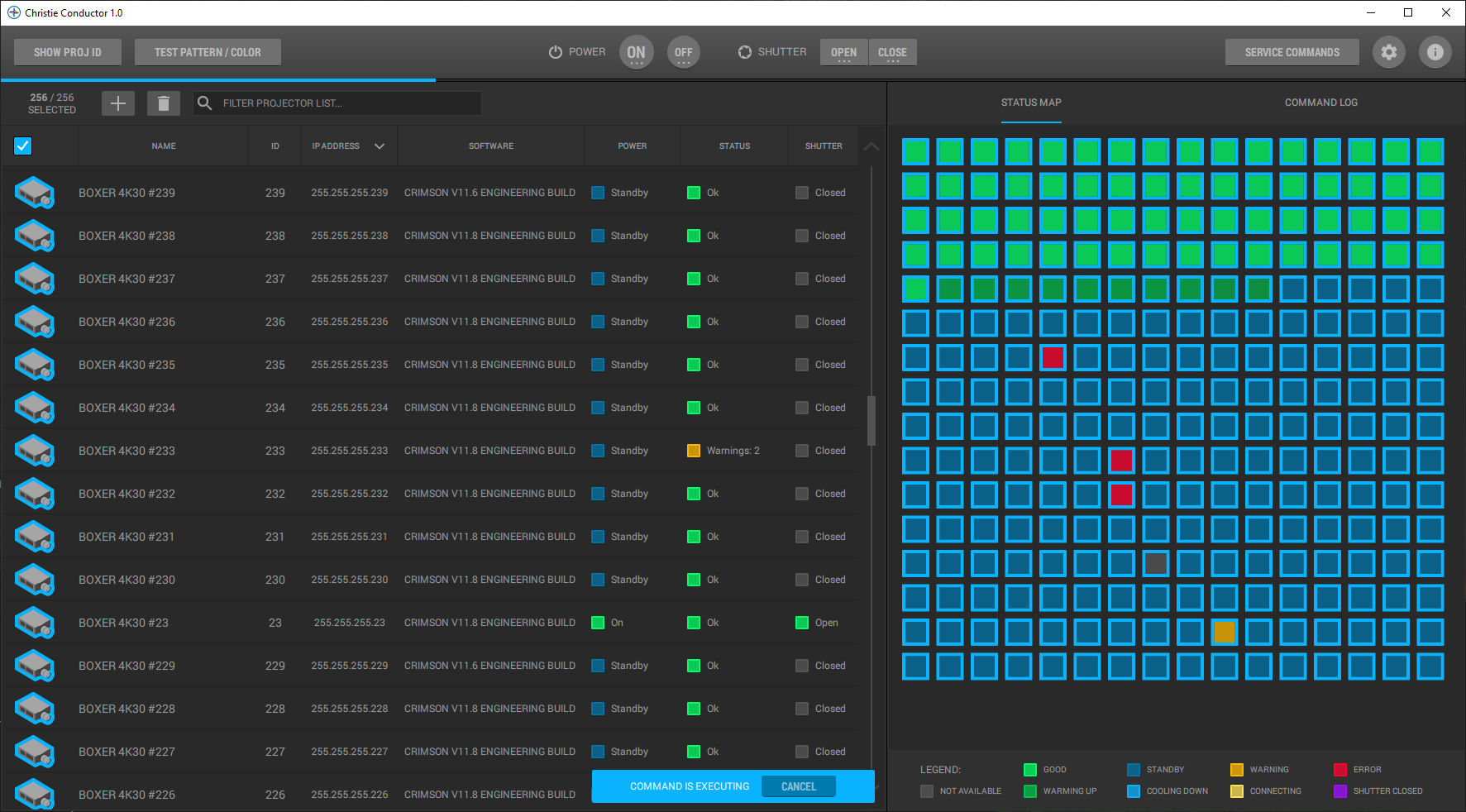
Task: Switch to the Command Log tab
Action: pos(1320,103)
